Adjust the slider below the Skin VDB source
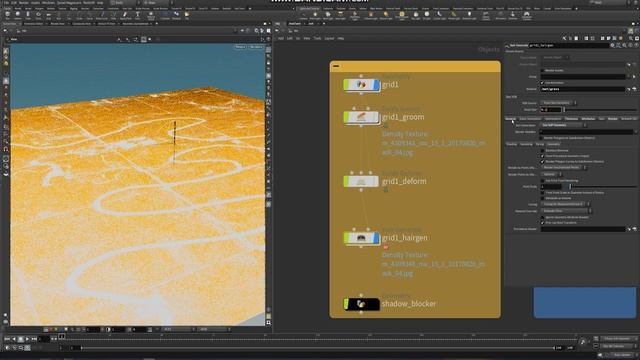640x360 pixels. coord(601,109)
